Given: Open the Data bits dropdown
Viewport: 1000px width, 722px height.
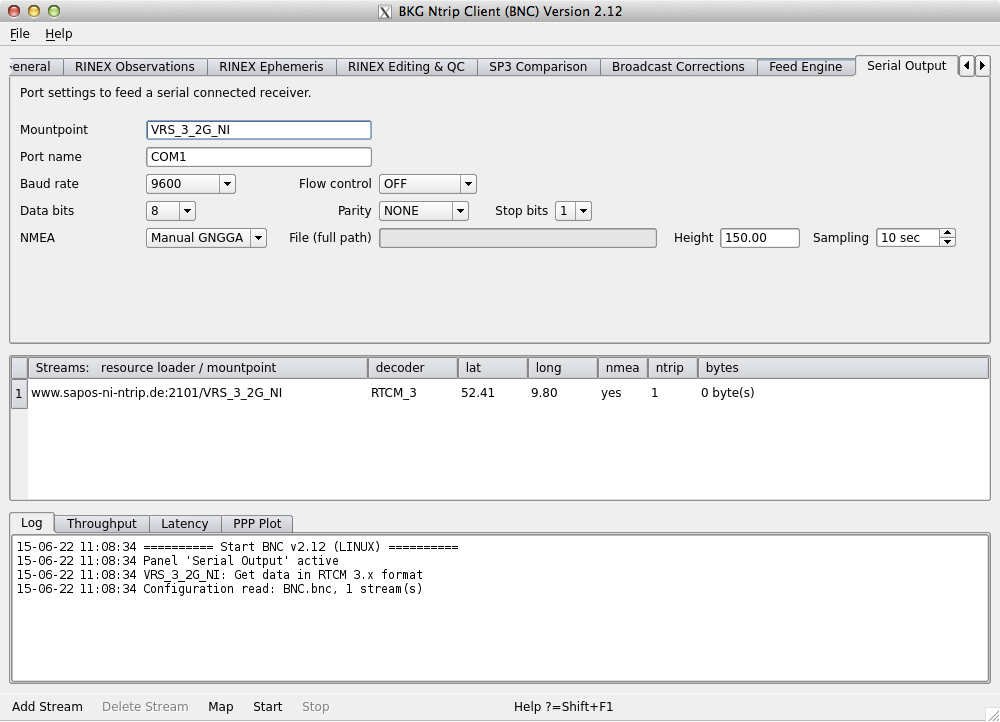Looking at the screenshot, I should click(171, 211).
